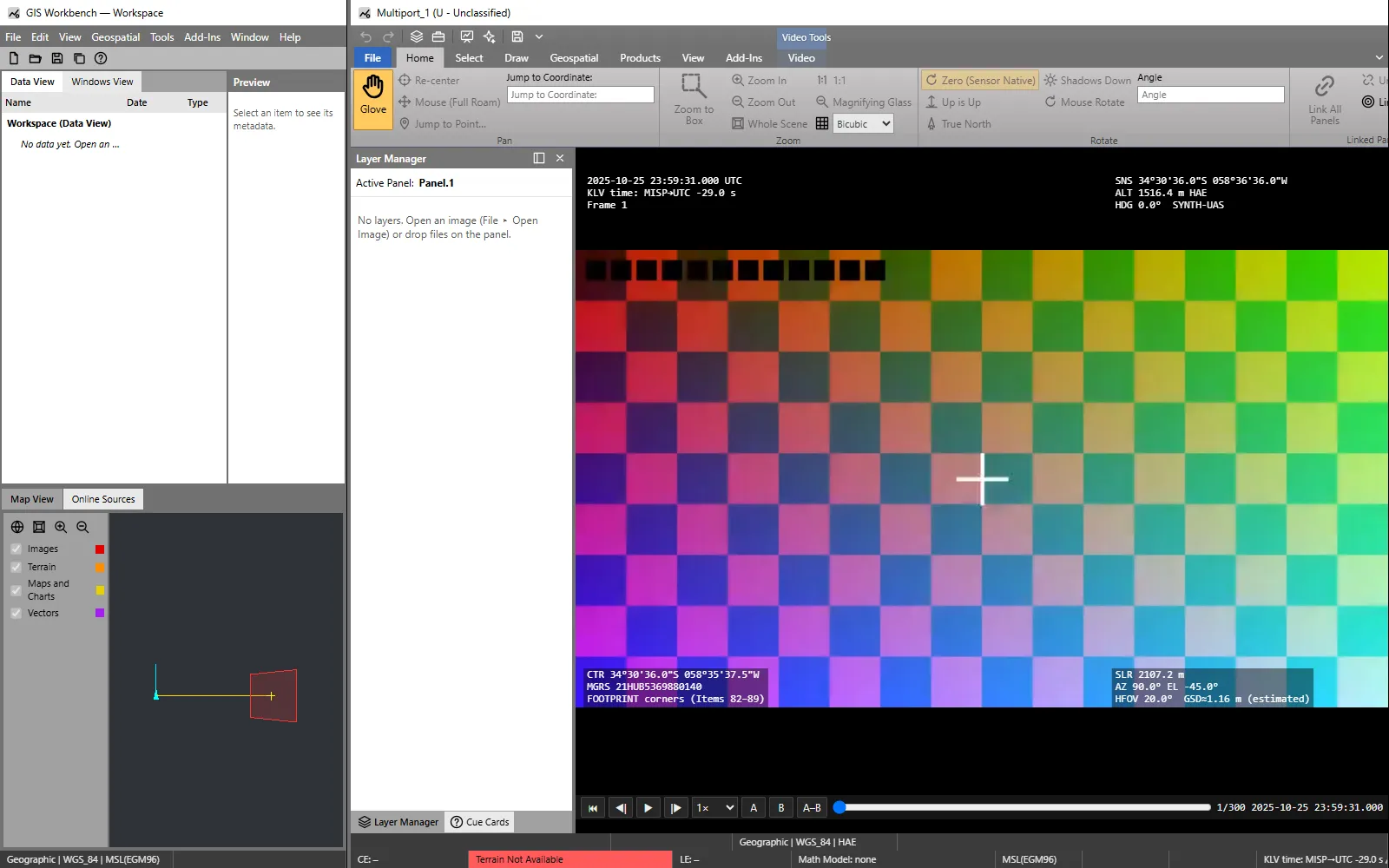Open the Online Sources tab
Screen dimensions: 1389x868
(103, 499)
